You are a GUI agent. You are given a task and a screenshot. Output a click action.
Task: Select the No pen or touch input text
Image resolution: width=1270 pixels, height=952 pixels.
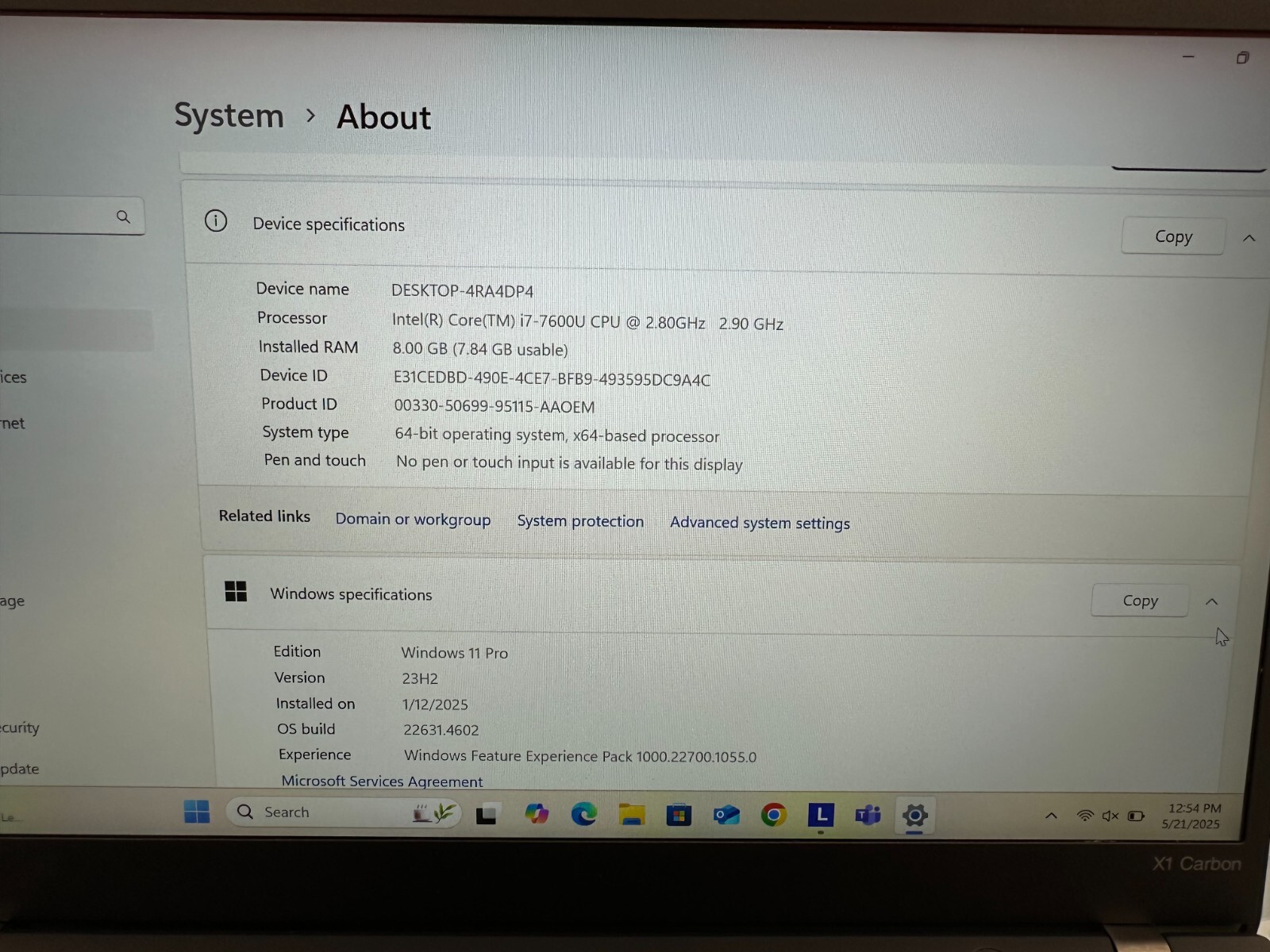point(569,463)
